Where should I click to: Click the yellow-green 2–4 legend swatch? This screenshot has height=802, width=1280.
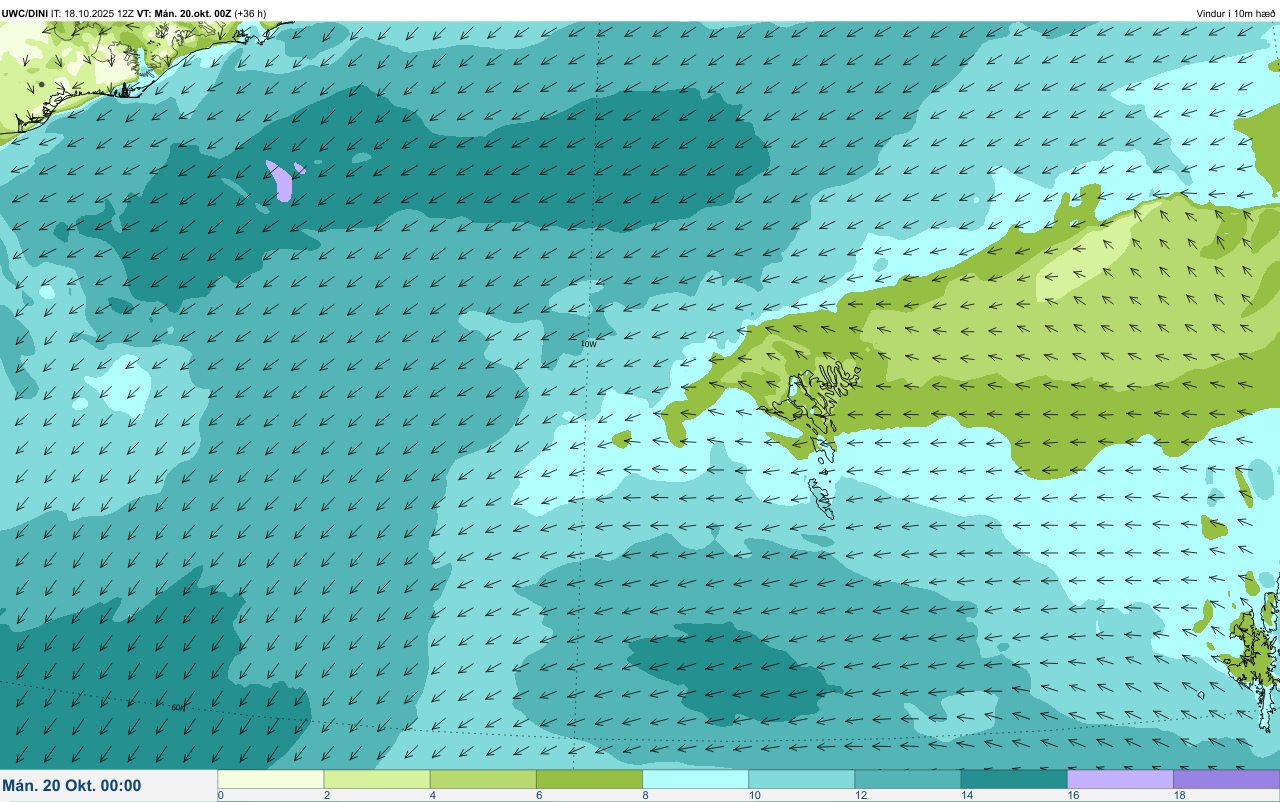377,779
